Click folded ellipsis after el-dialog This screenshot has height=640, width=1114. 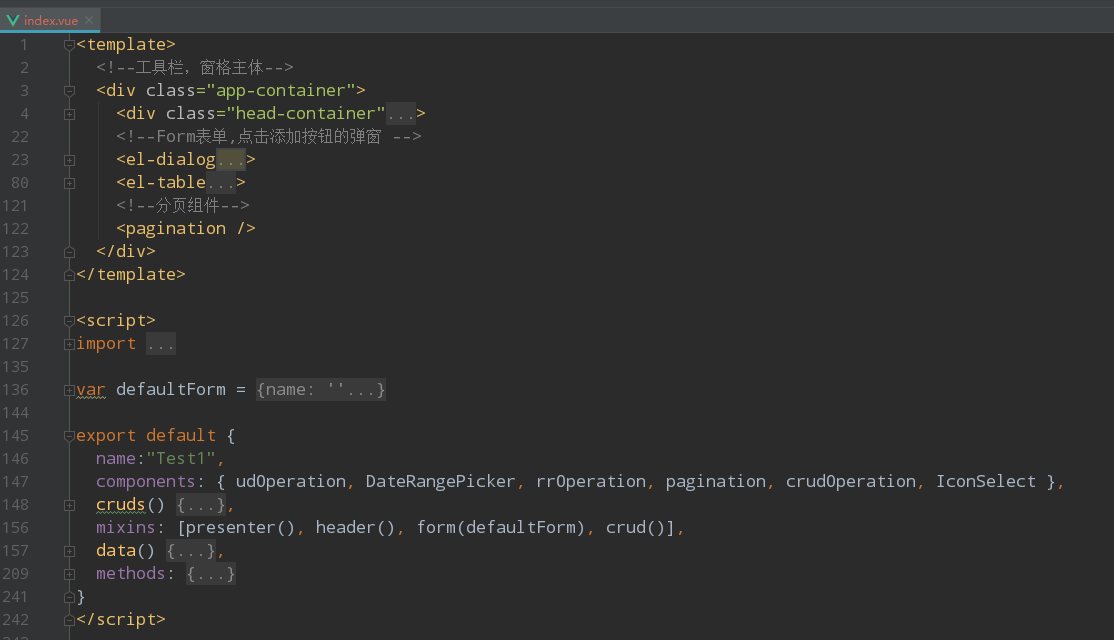(231, 160)
